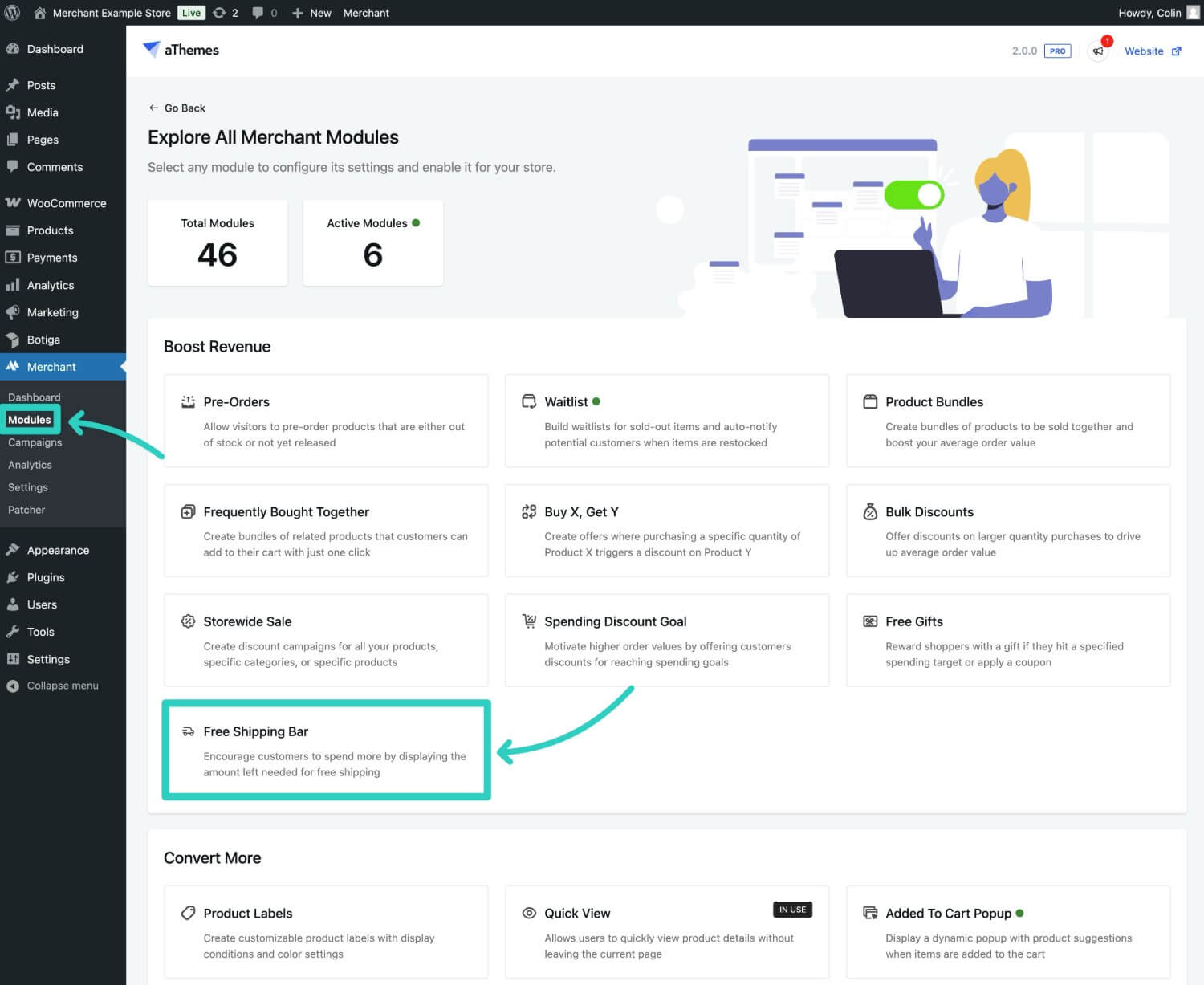Click the Added To Cart Popup icon
The height and width of the screenshot is (985, 1204).
coord(870,913)
